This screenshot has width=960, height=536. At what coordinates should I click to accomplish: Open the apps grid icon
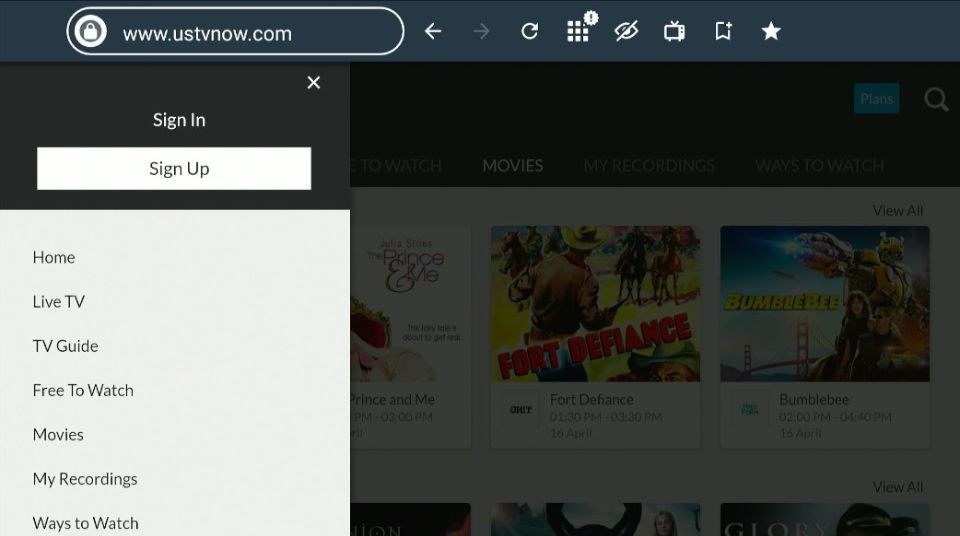tap(579, 29)
